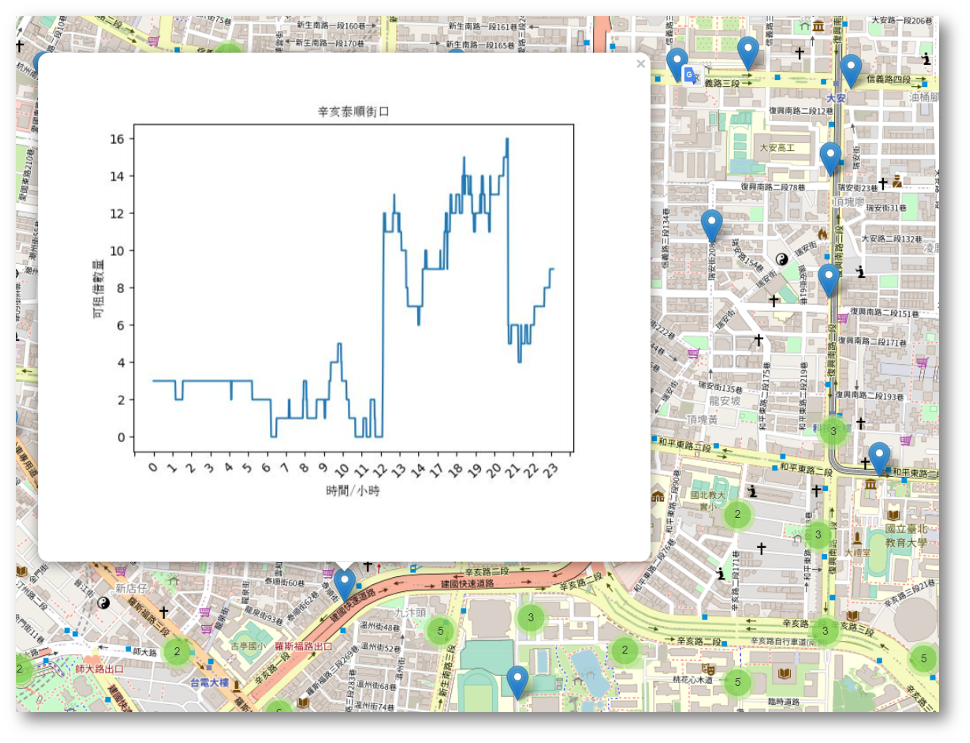
Task: Click the cluster of 3 near 國立臺北教育大學
Action: pos(817,534)
